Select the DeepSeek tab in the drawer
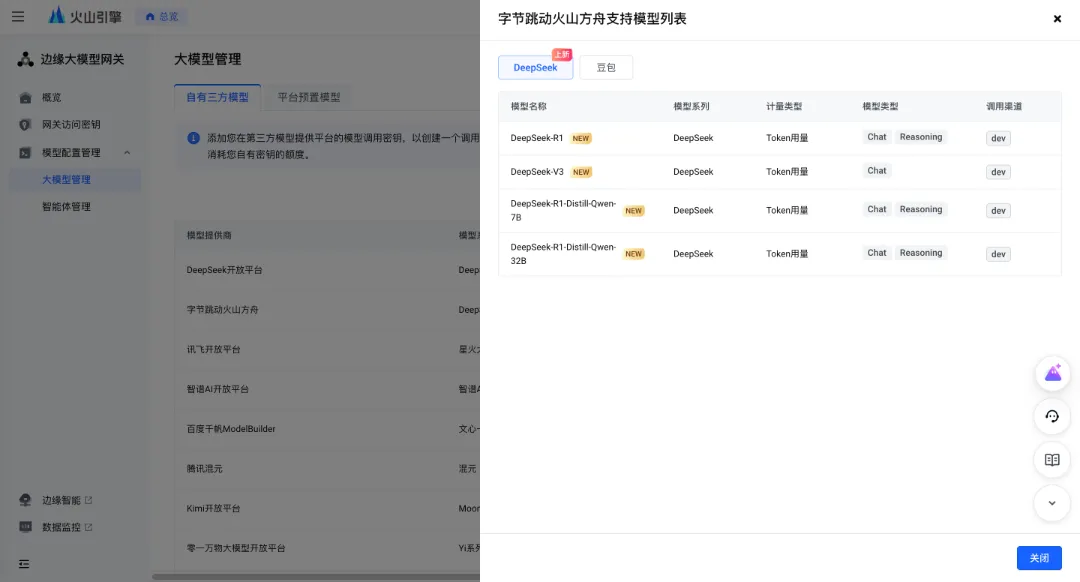The width and height of the screenshot is (1080, 582). [x=535, y=67]
